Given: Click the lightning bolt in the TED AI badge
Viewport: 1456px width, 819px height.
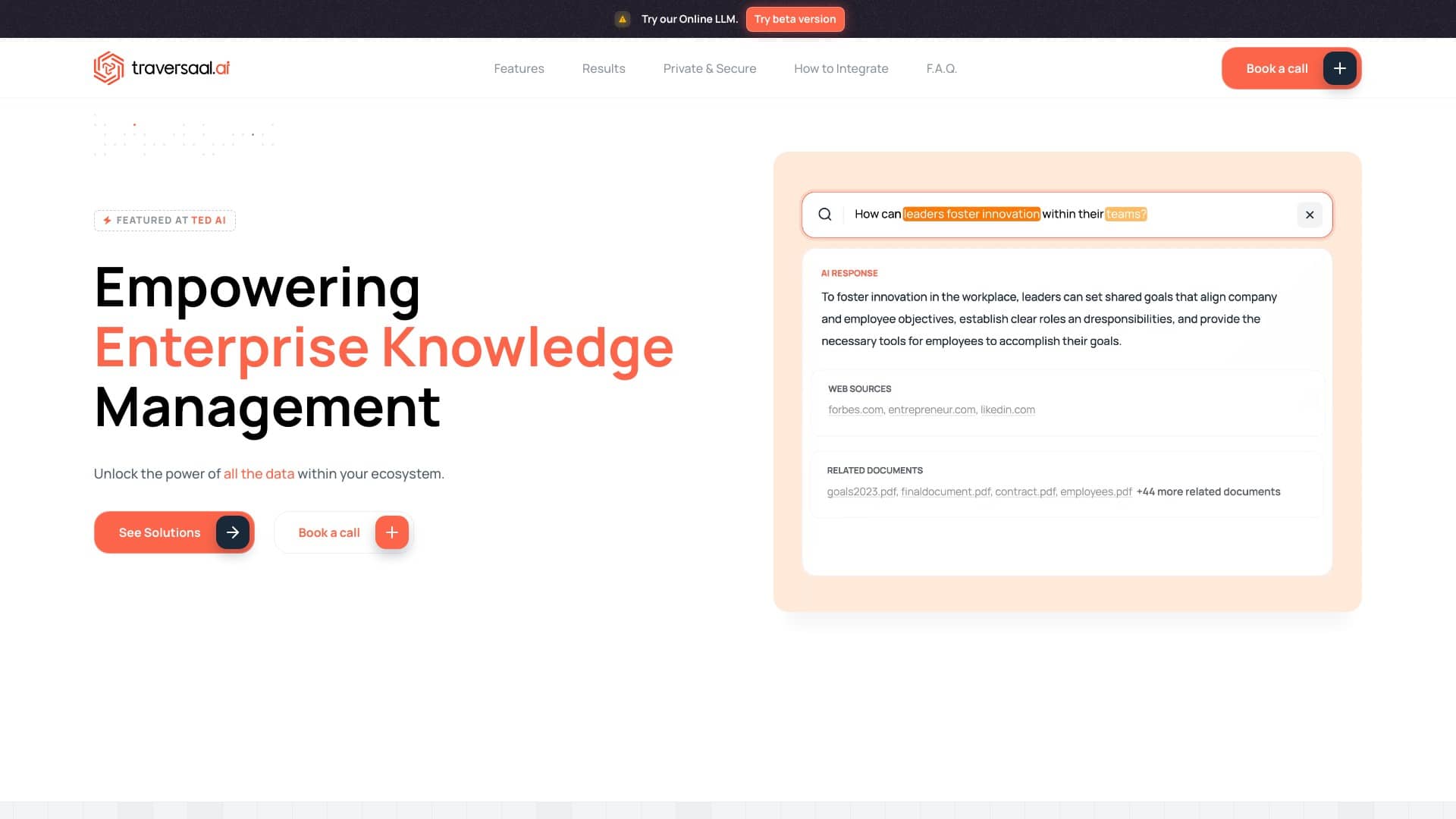Looking at the screenshot, I should pos(107,220).
